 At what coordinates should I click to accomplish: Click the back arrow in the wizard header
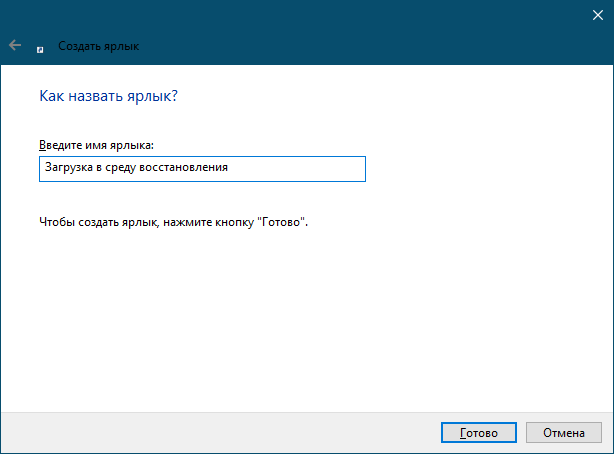(x=15, y=45)
